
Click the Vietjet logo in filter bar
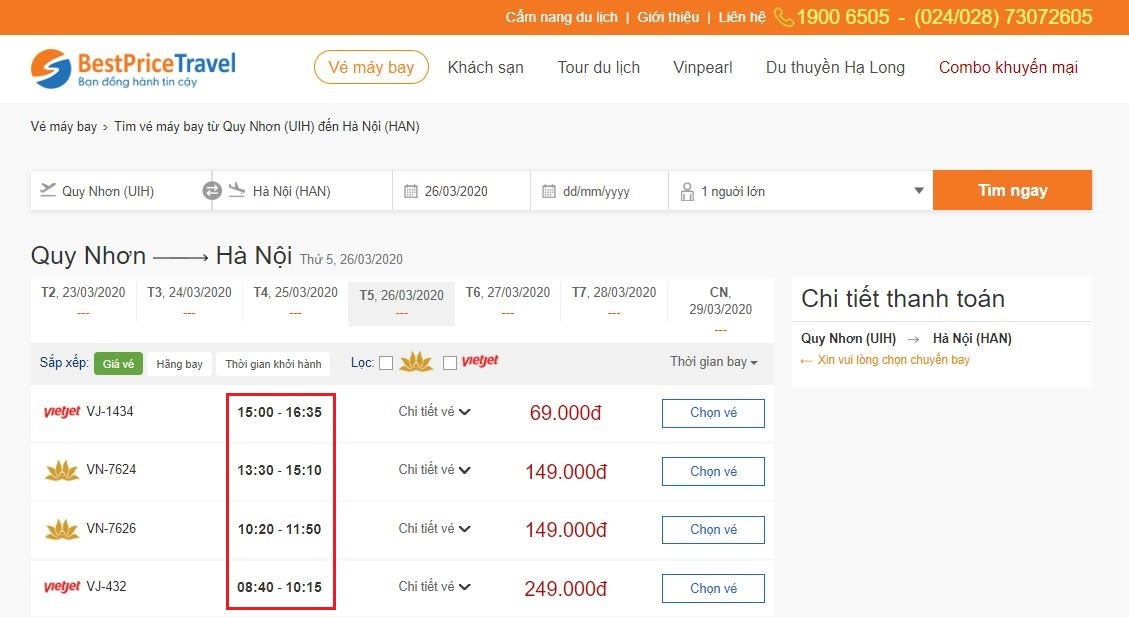click(480, 361)
